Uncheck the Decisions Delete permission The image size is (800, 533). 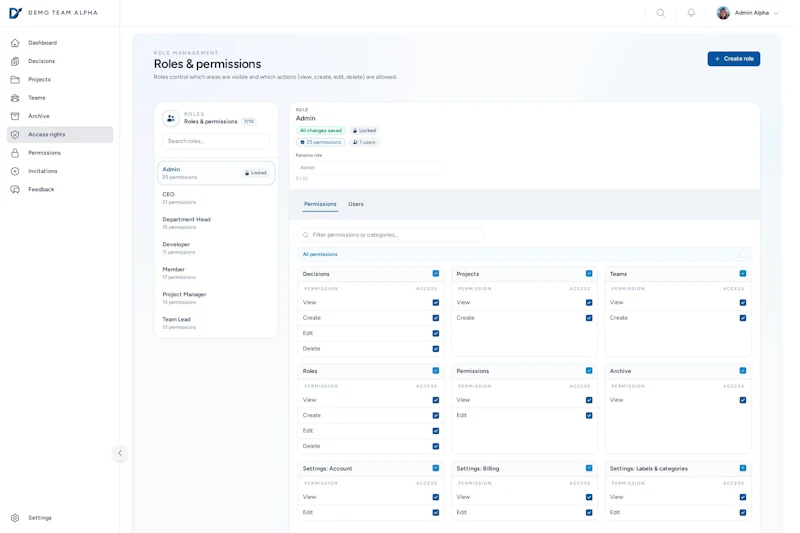436,349
